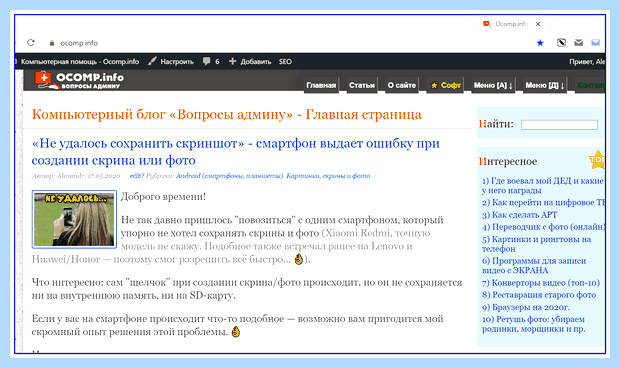Screen dimensions: 620x368
Task: Open Компьютерная помощь - Ocomp.info admin link
Action: [x=79, y=62]
